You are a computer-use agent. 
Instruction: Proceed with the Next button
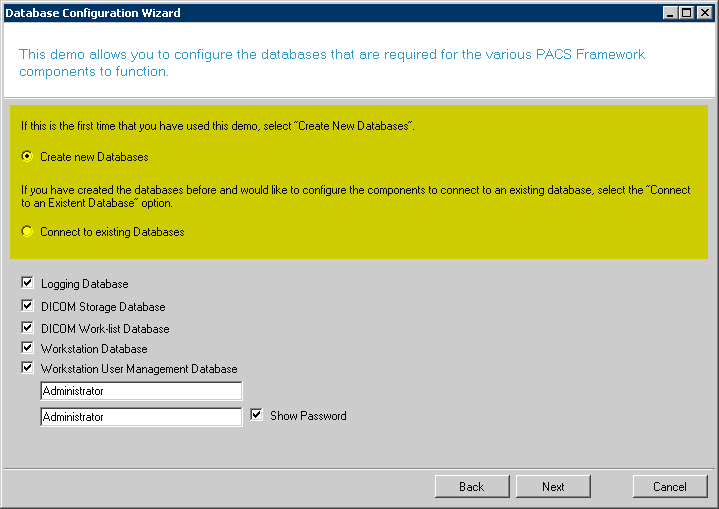[553, 487]
